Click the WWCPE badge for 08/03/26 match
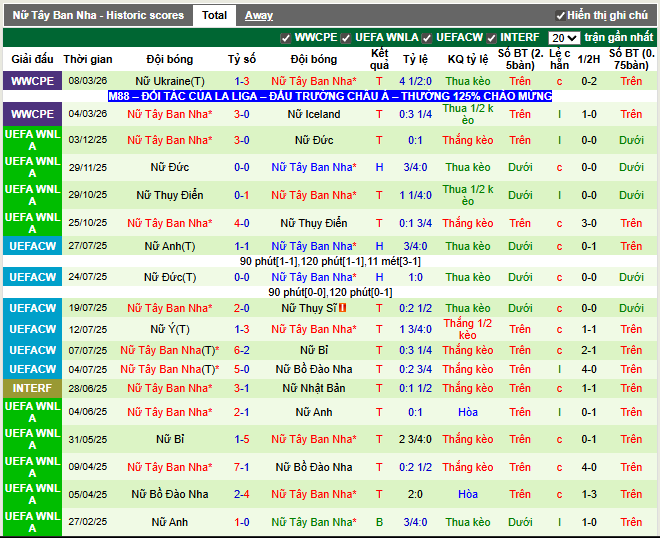This screenshot has height=538, width=660. (32, 81)
